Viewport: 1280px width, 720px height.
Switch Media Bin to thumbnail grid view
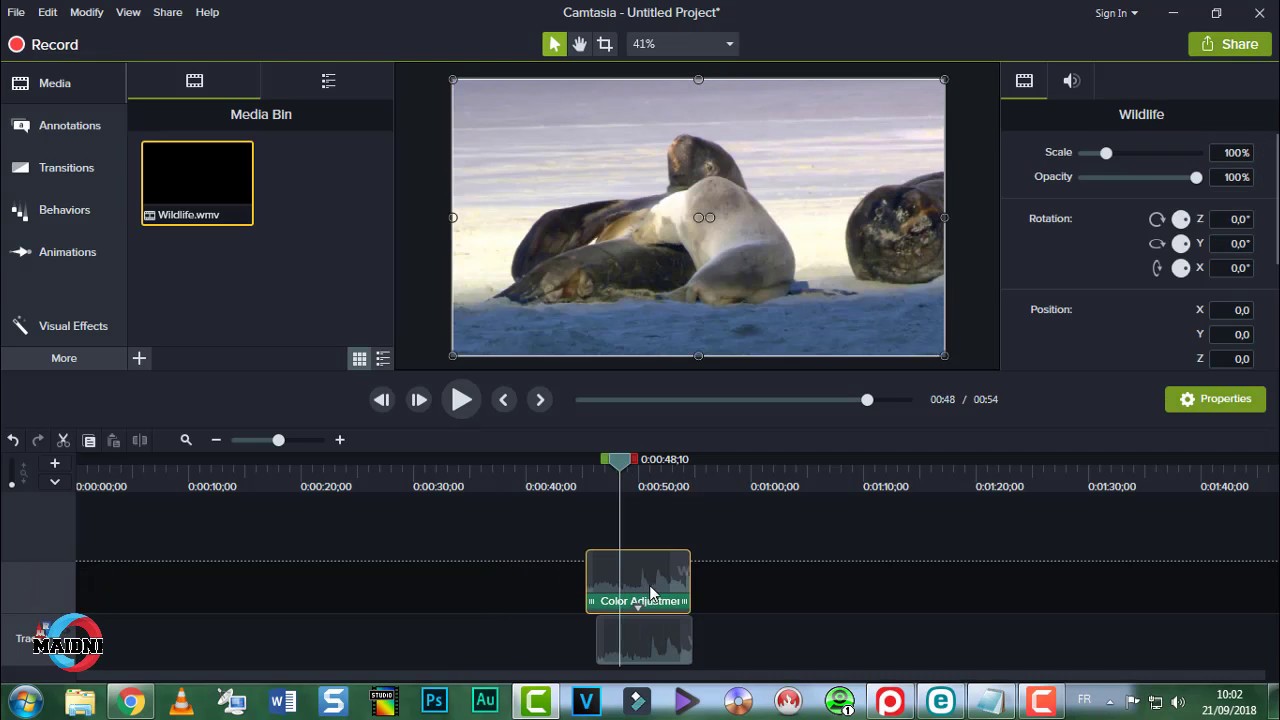coord(359,359)
